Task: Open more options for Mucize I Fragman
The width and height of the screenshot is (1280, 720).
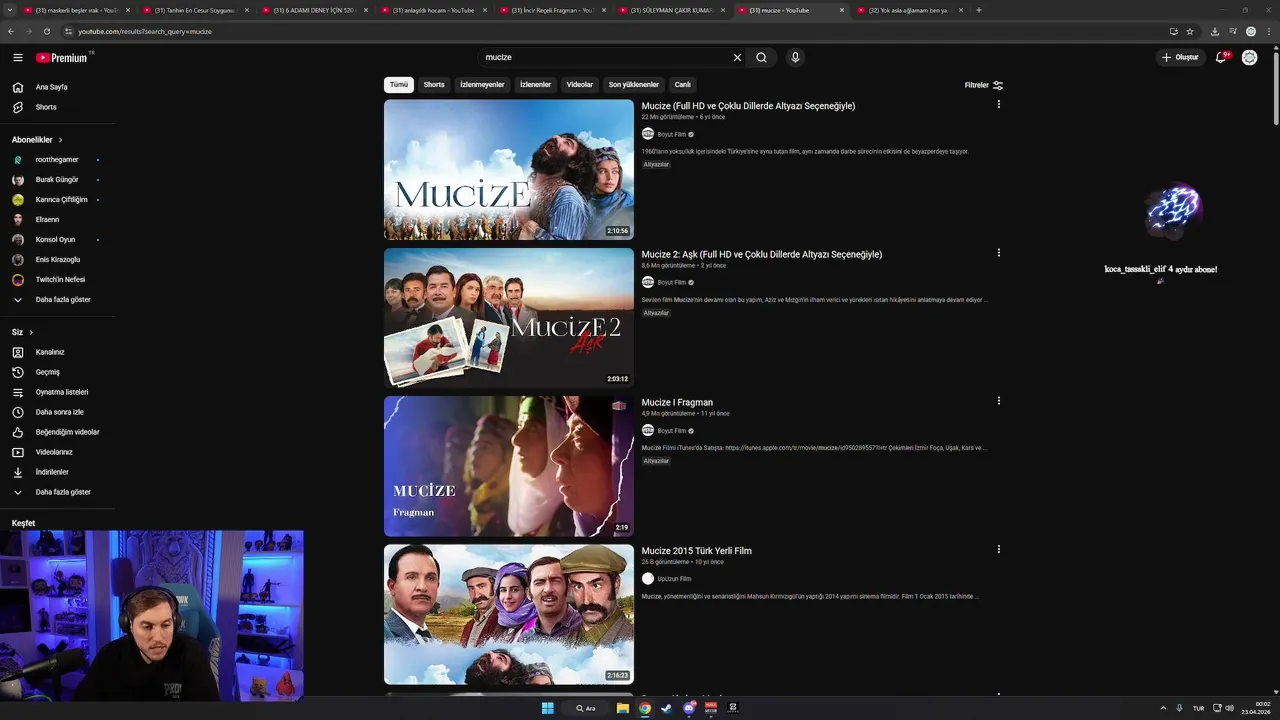Action: 998,401
